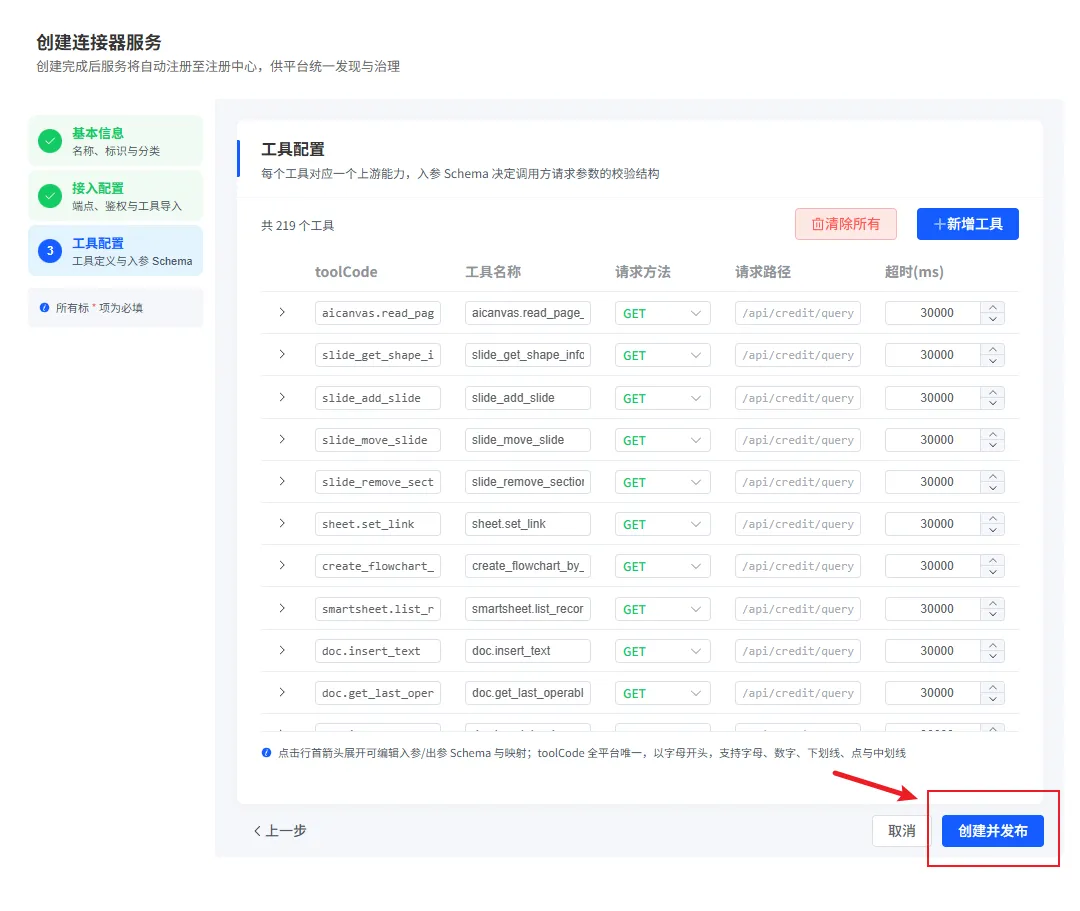Go back via 上一步

click(280, 830)
